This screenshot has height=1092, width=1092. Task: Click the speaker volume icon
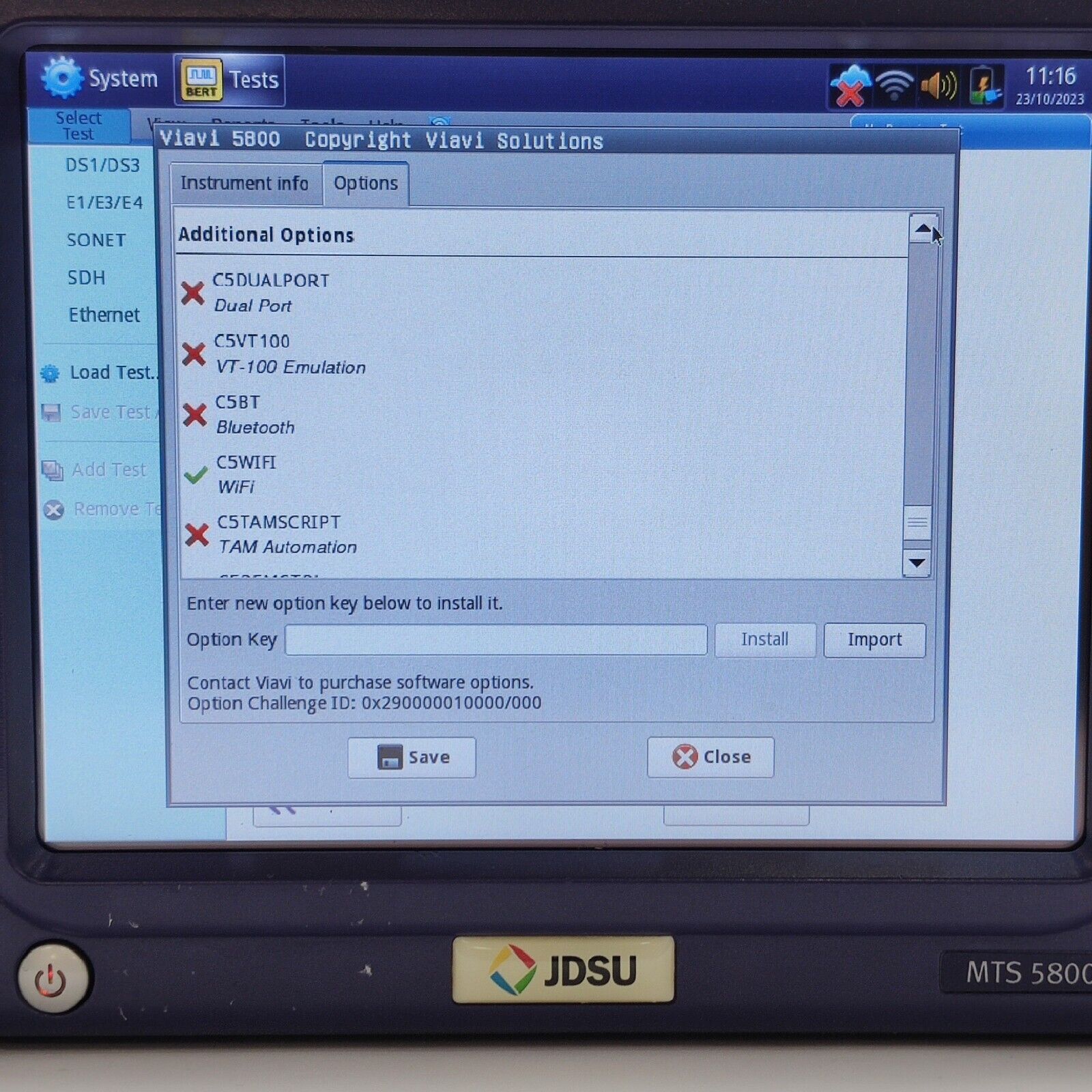coord(938,86)
